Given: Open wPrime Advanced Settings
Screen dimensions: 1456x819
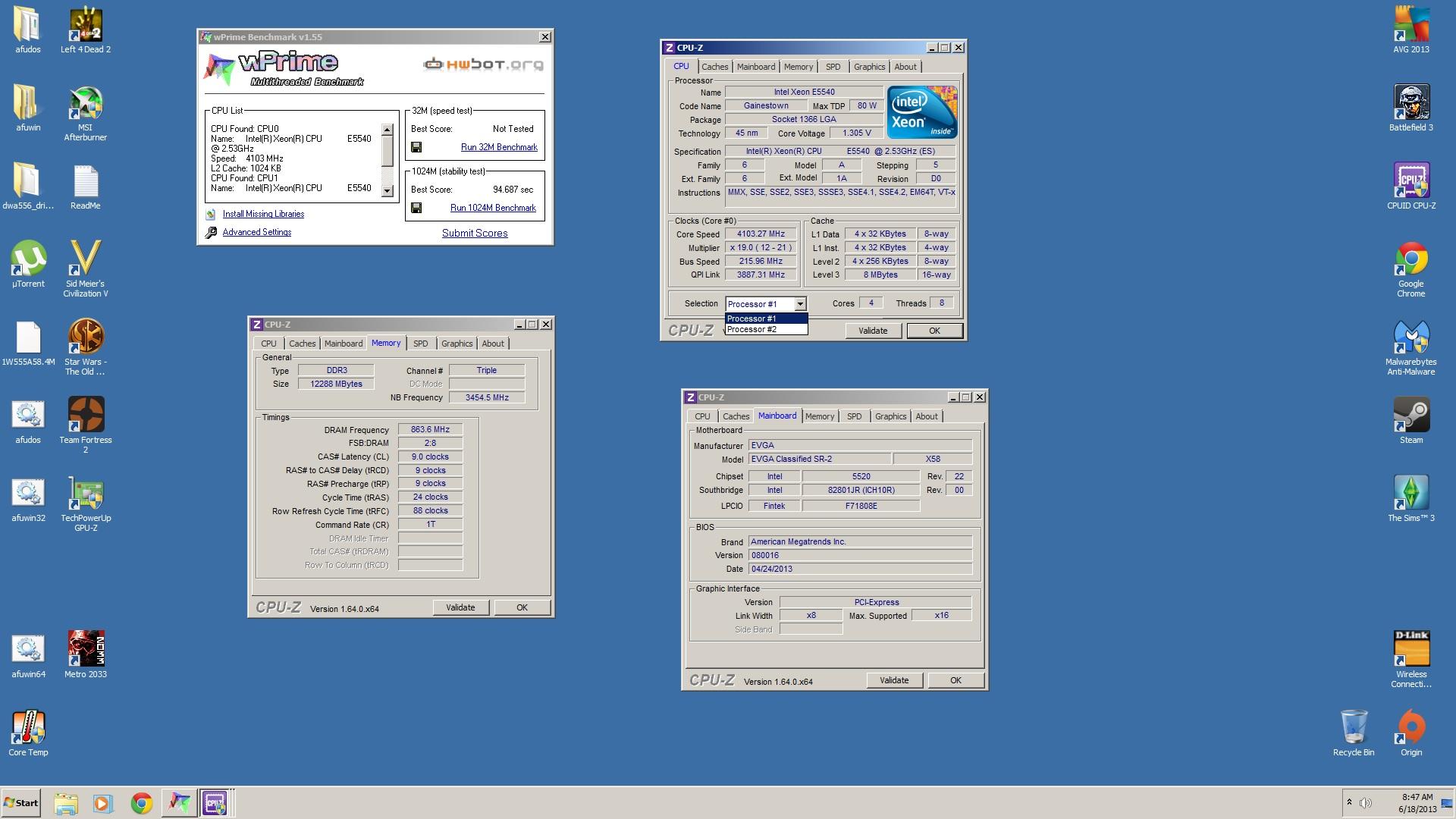Looking at the screenshot, I should coord(256,232).
